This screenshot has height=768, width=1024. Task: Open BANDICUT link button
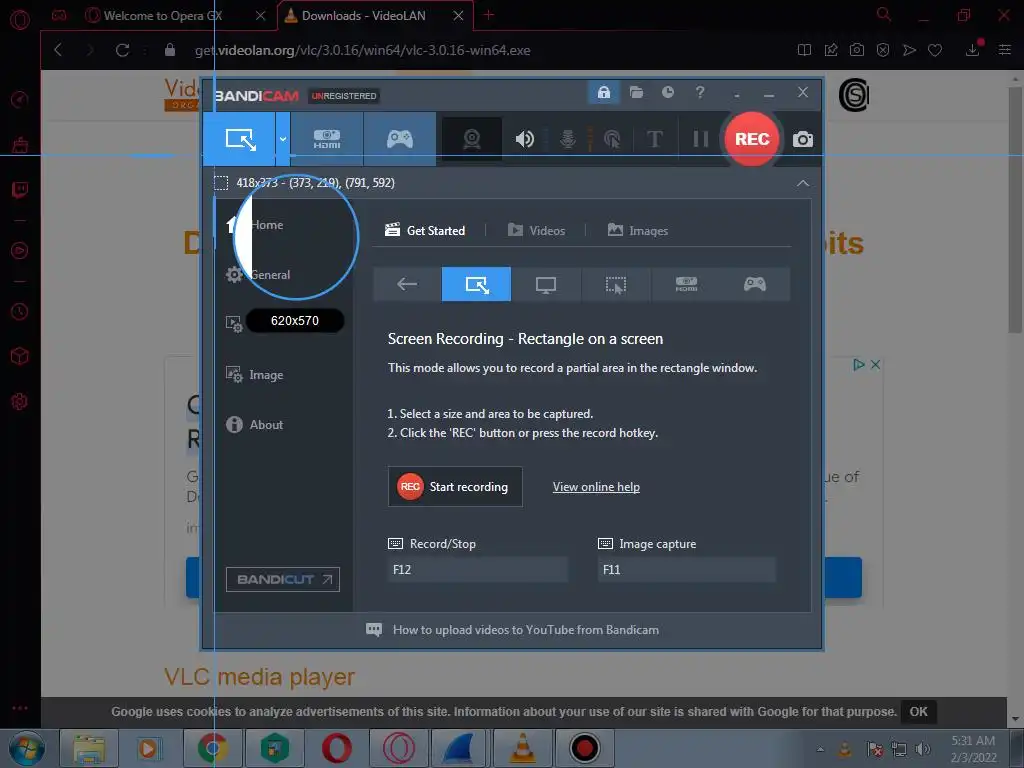coord(283,579)
